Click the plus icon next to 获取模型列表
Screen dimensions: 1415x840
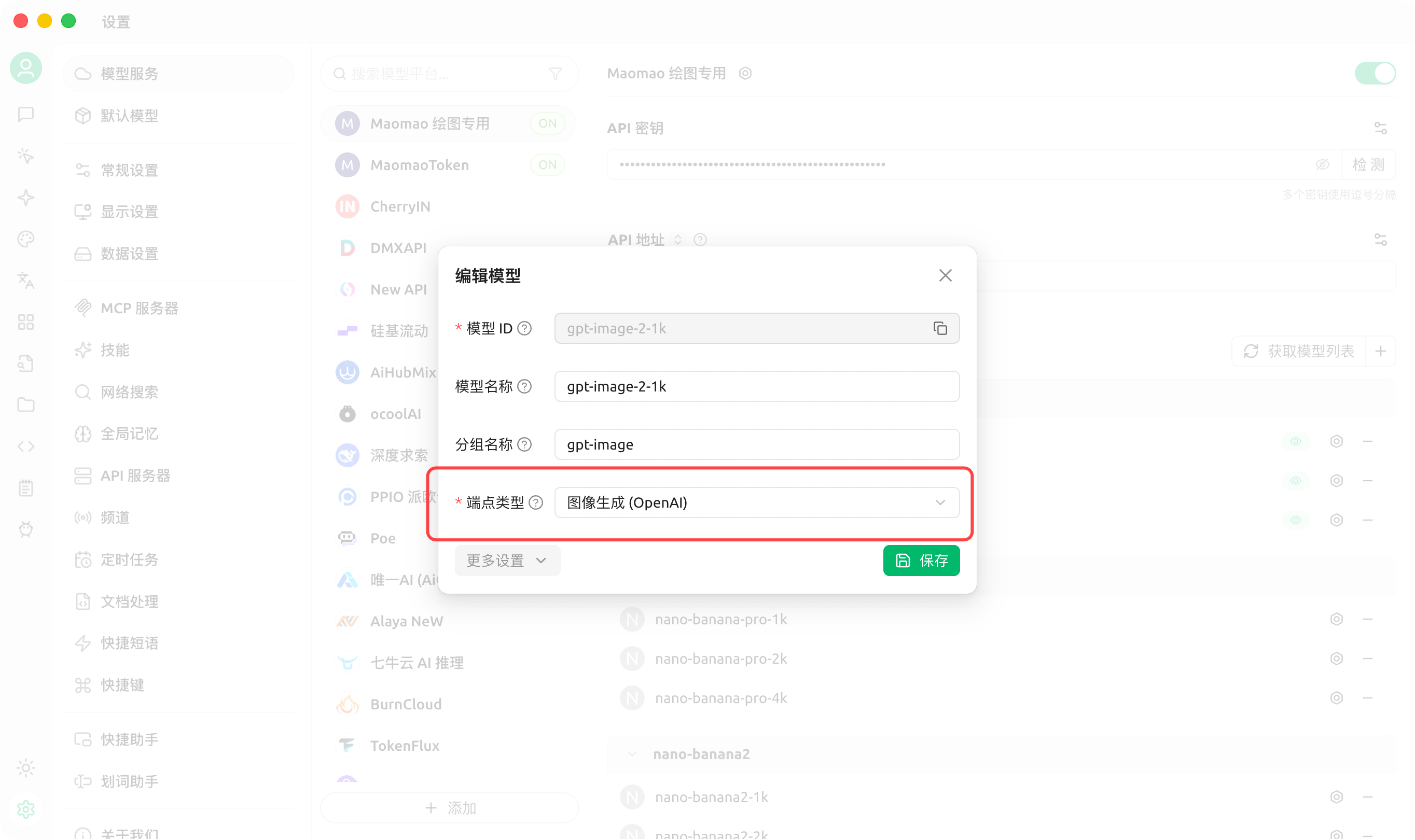coord(1380,351)
